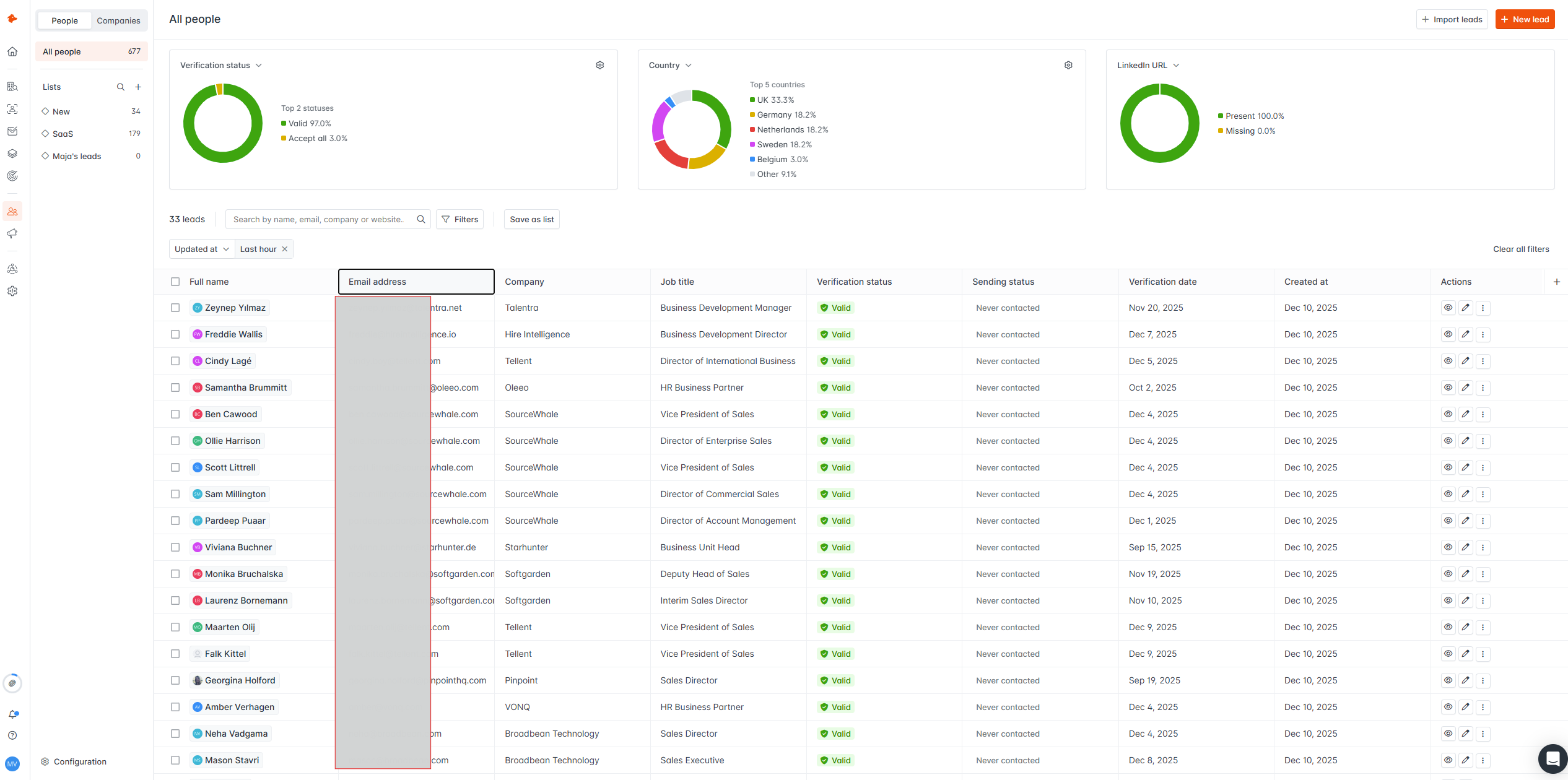Click the plus icon to add list
Screen dimensions: 1568x780
click(138, 87)
